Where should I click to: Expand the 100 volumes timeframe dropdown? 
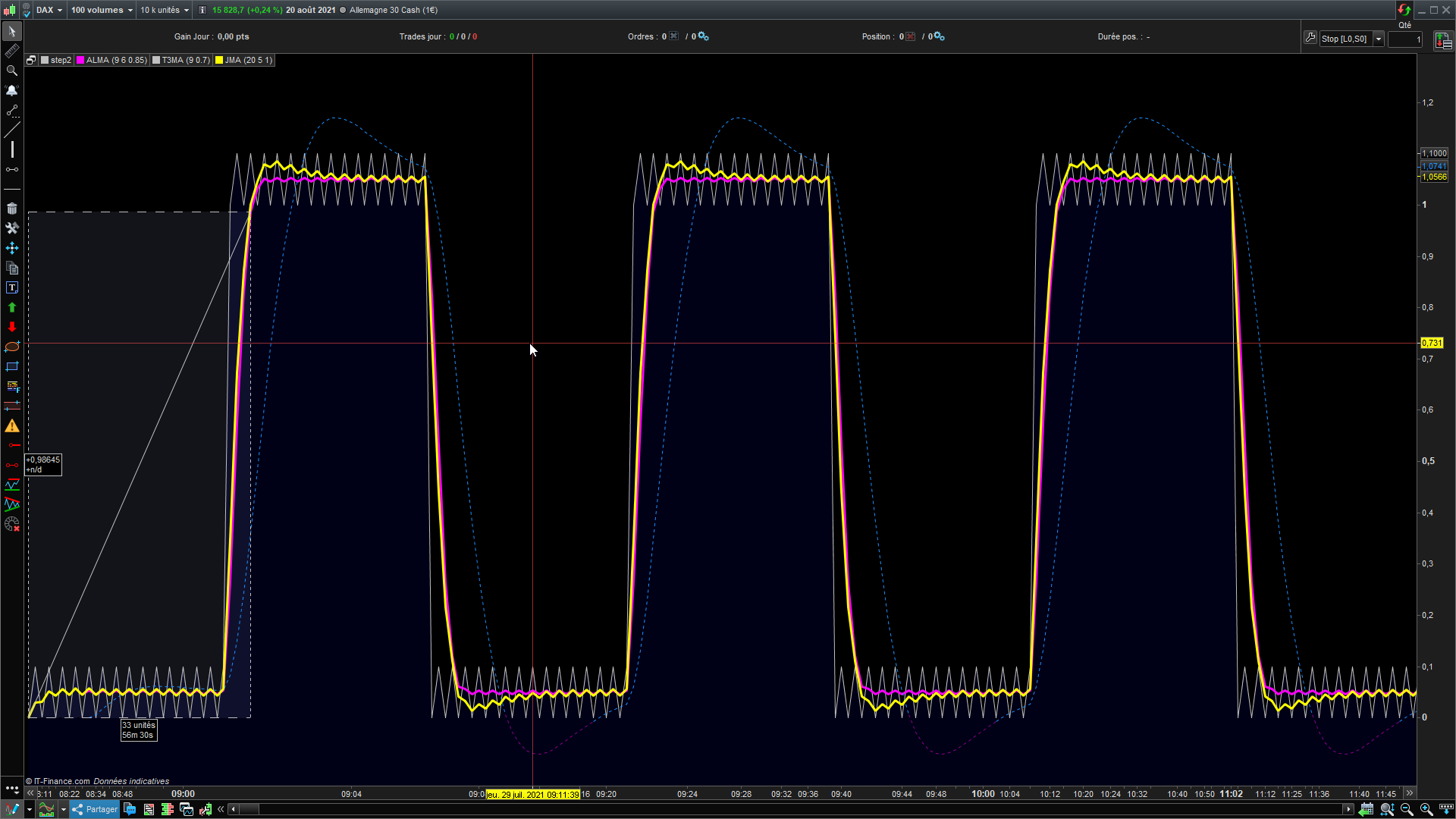click(102, 10)
